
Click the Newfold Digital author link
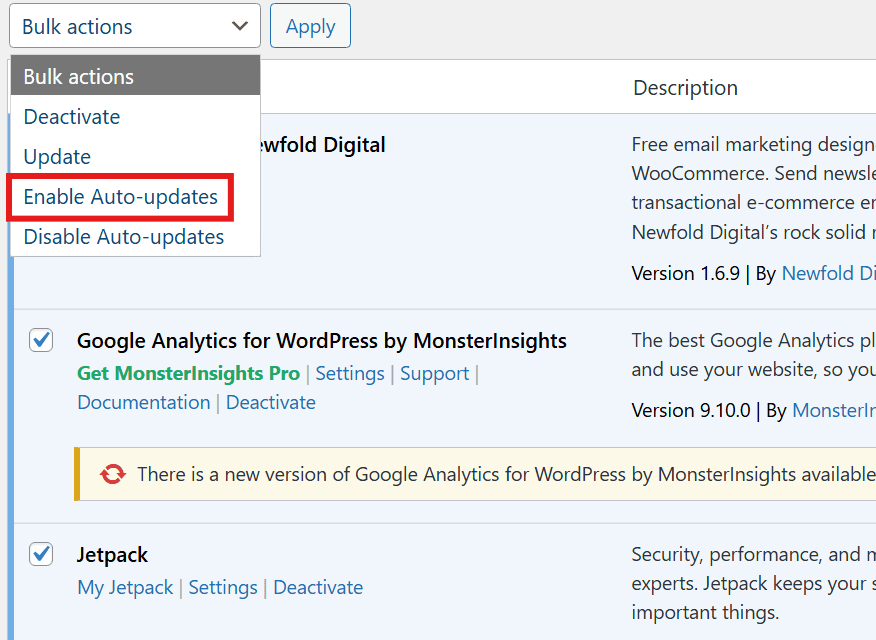(x=828, y=272)
